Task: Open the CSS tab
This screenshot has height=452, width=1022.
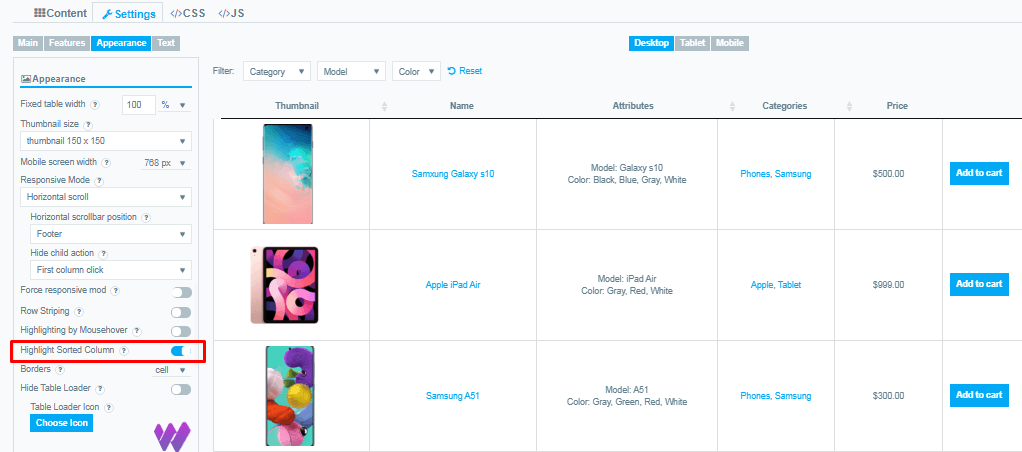Action: [x=187, y=13]
